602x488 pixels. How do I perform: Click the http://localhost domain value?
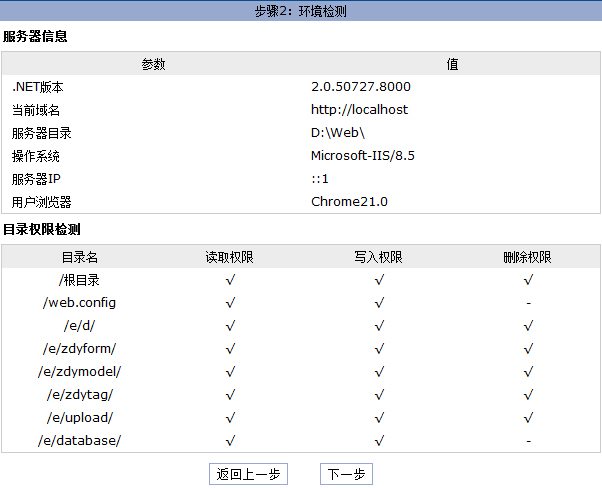click(x=359, y=110)
